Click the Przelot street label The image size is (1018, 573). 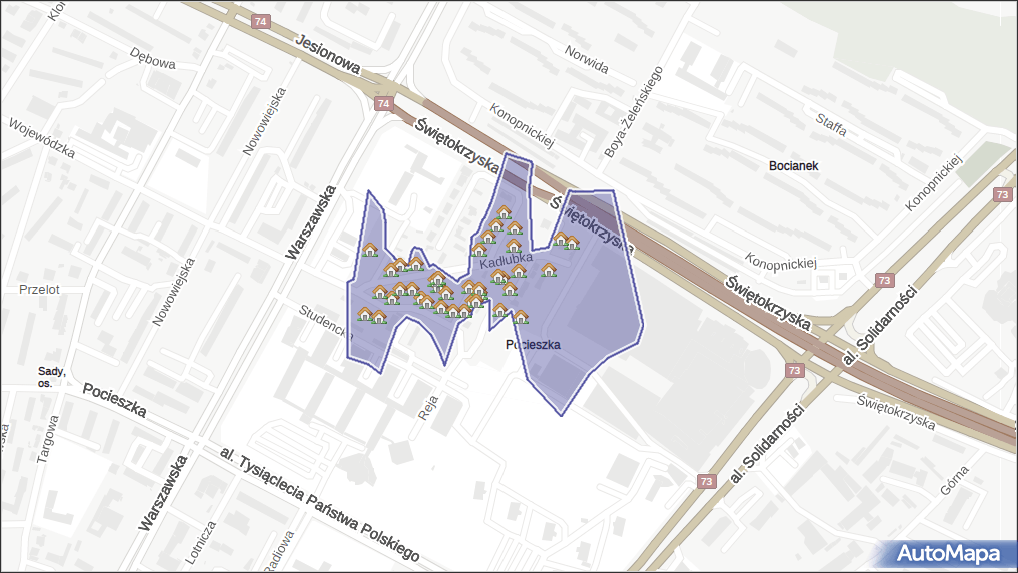pyautogui.click(x=40, y=289)
